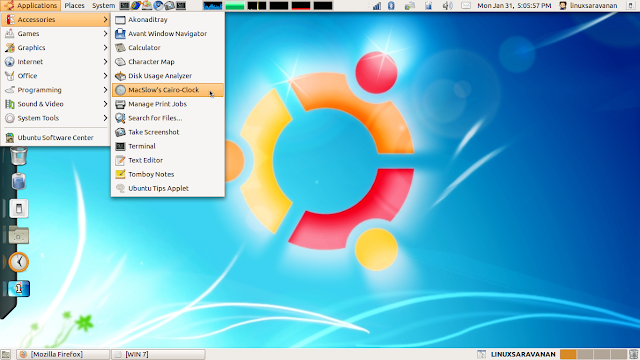Switch to the WIN 7 taskbar window
The height and width of the screenshot is (360, 640).
(158, 354)
